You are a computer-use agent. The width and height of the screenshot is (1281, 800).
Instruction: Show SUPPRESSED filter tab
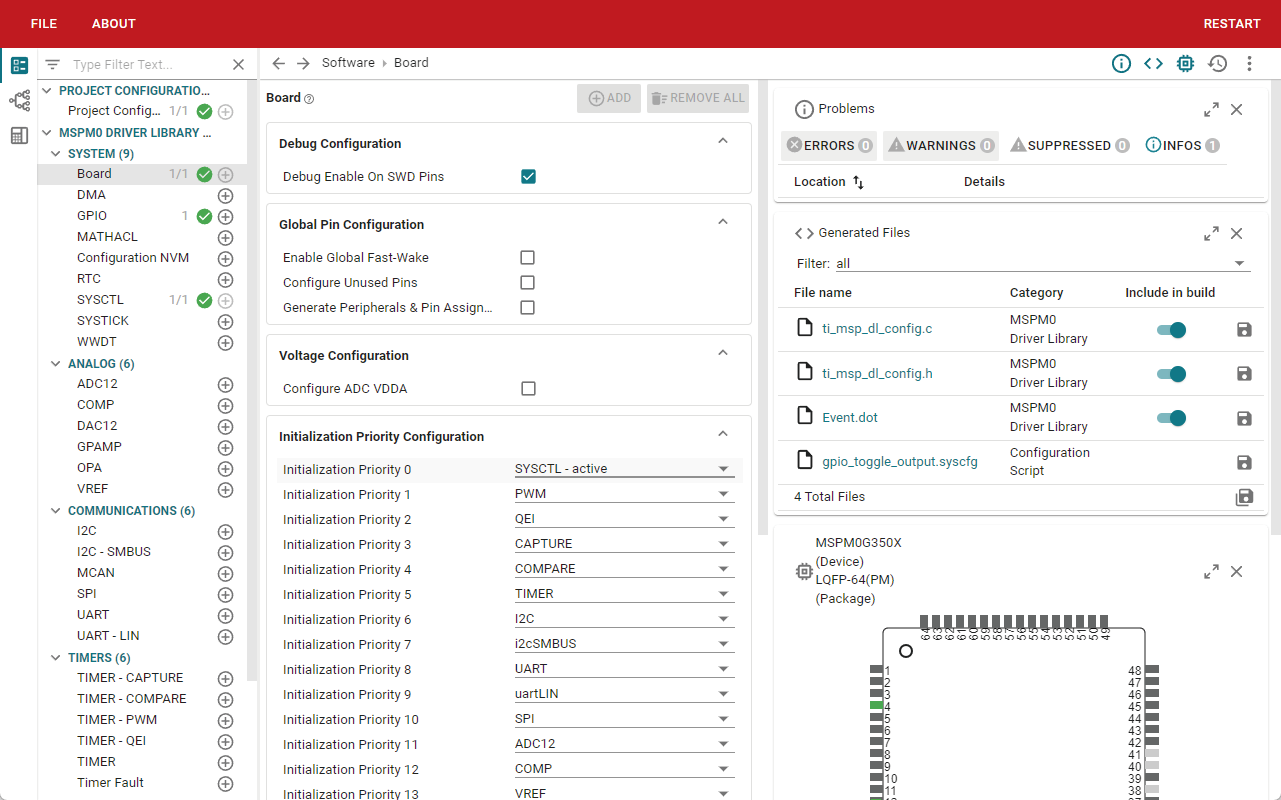click(1069, 145)
